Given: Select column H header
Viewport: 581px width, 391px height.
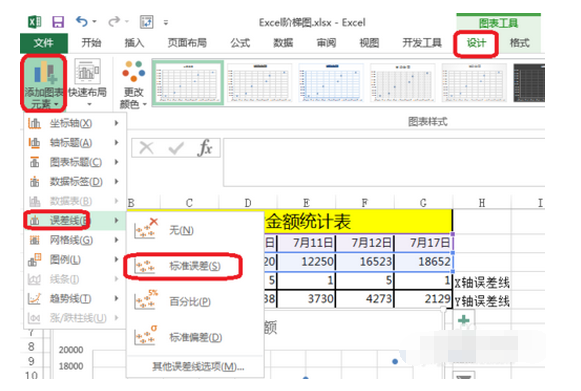Looking at the screenshot, I should (482, 203).
